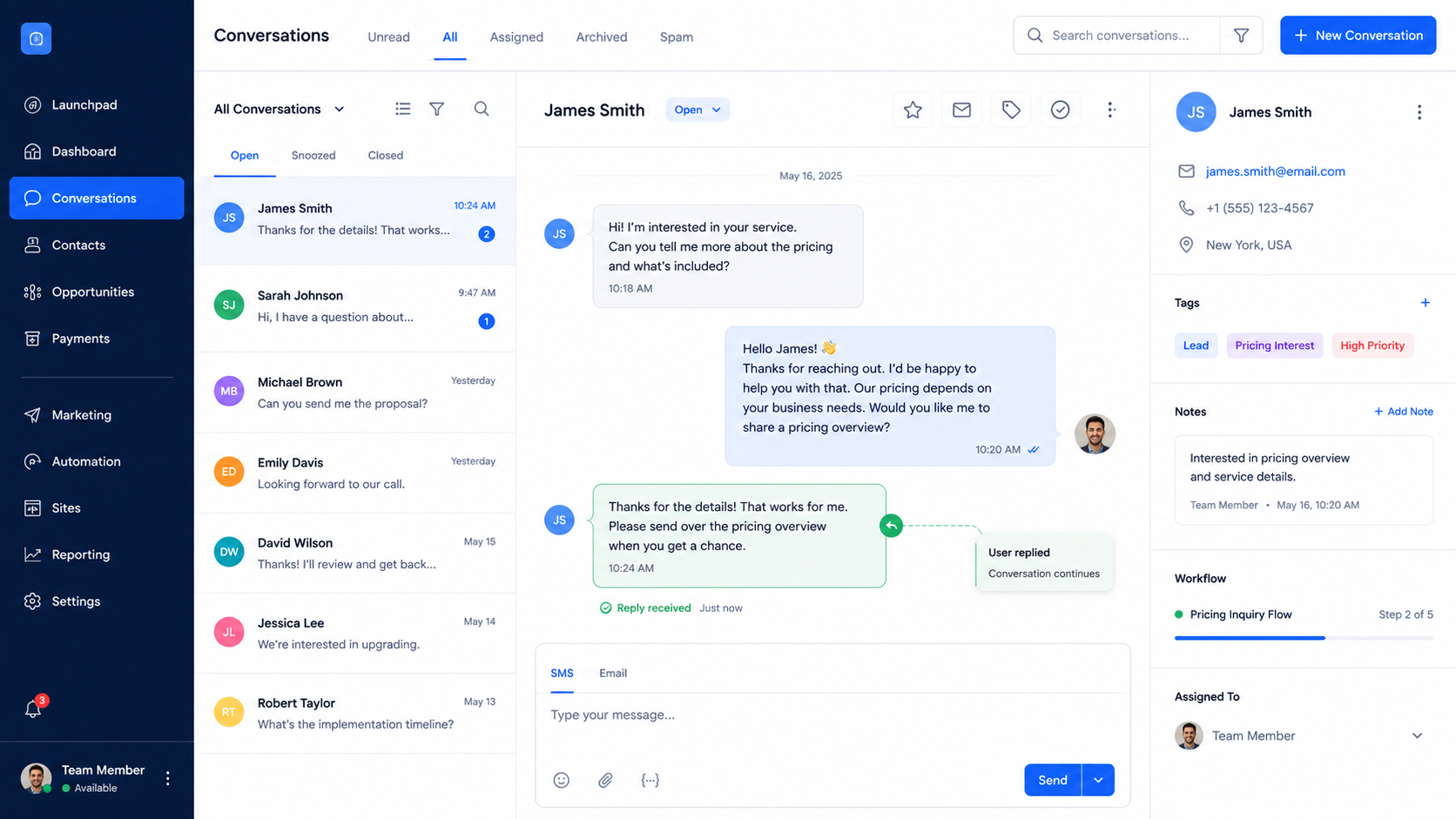Image resolution: width=1456 pixels, height=819 pixels.
Task: Click the High Priority tag
Action: click(x=1372, y=346)
